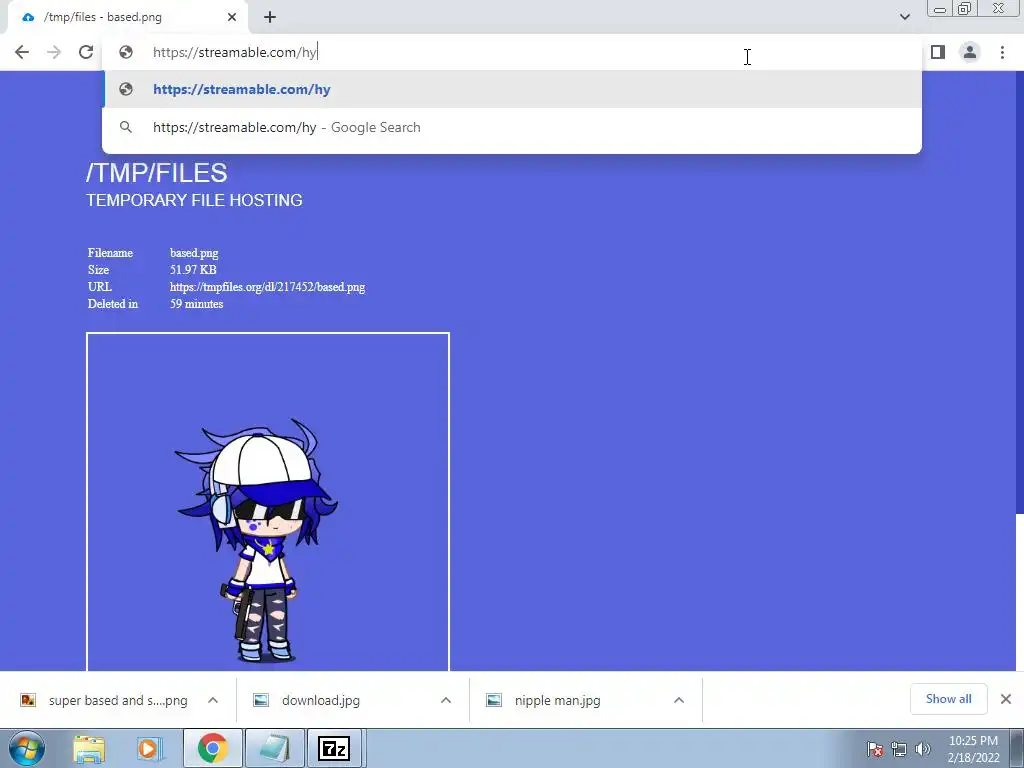The image size is (1024, 768).
Task: Toggle the browser side panel icon
Action: coord(938,52)
